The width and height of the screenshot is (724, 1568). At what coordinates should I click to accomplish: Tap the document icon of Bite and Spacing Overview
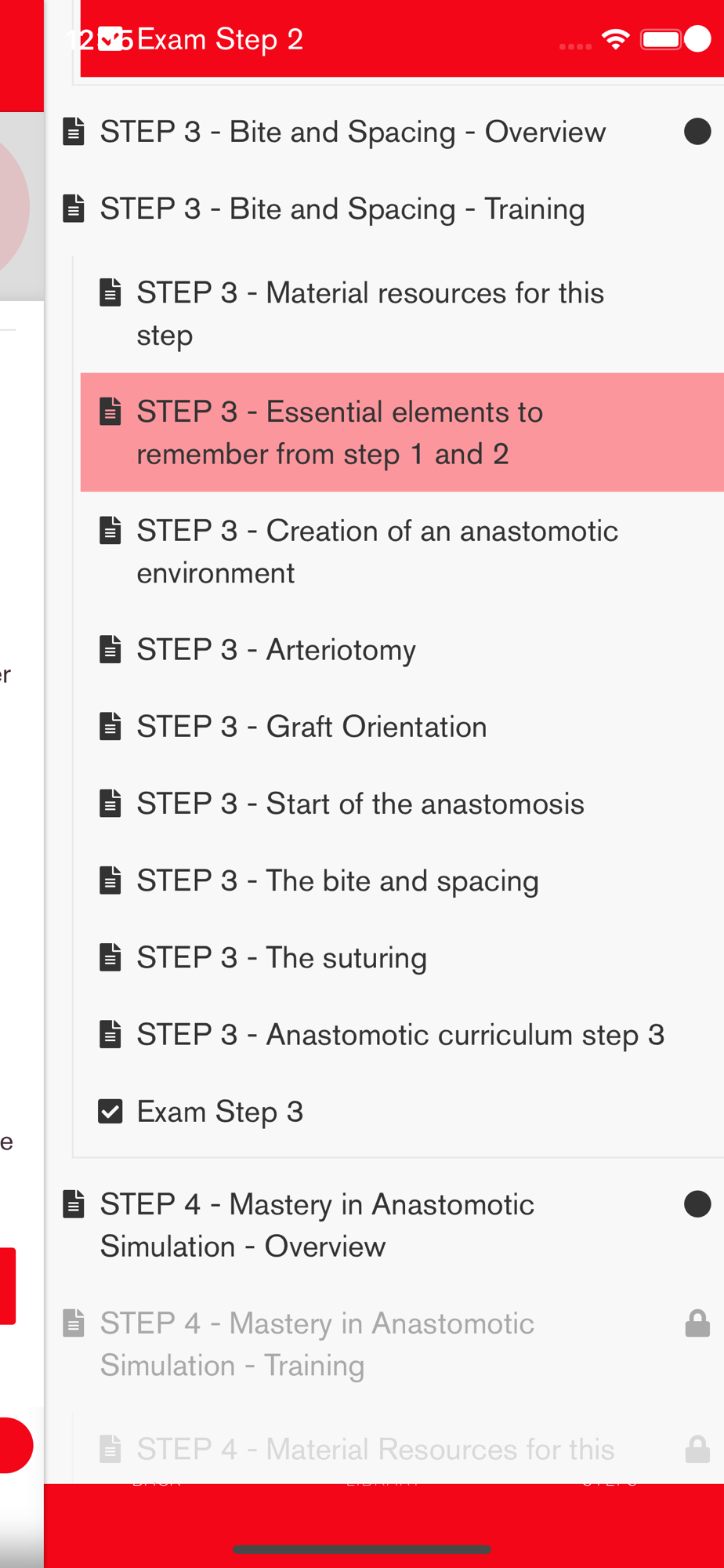click(x=74, y=132)
